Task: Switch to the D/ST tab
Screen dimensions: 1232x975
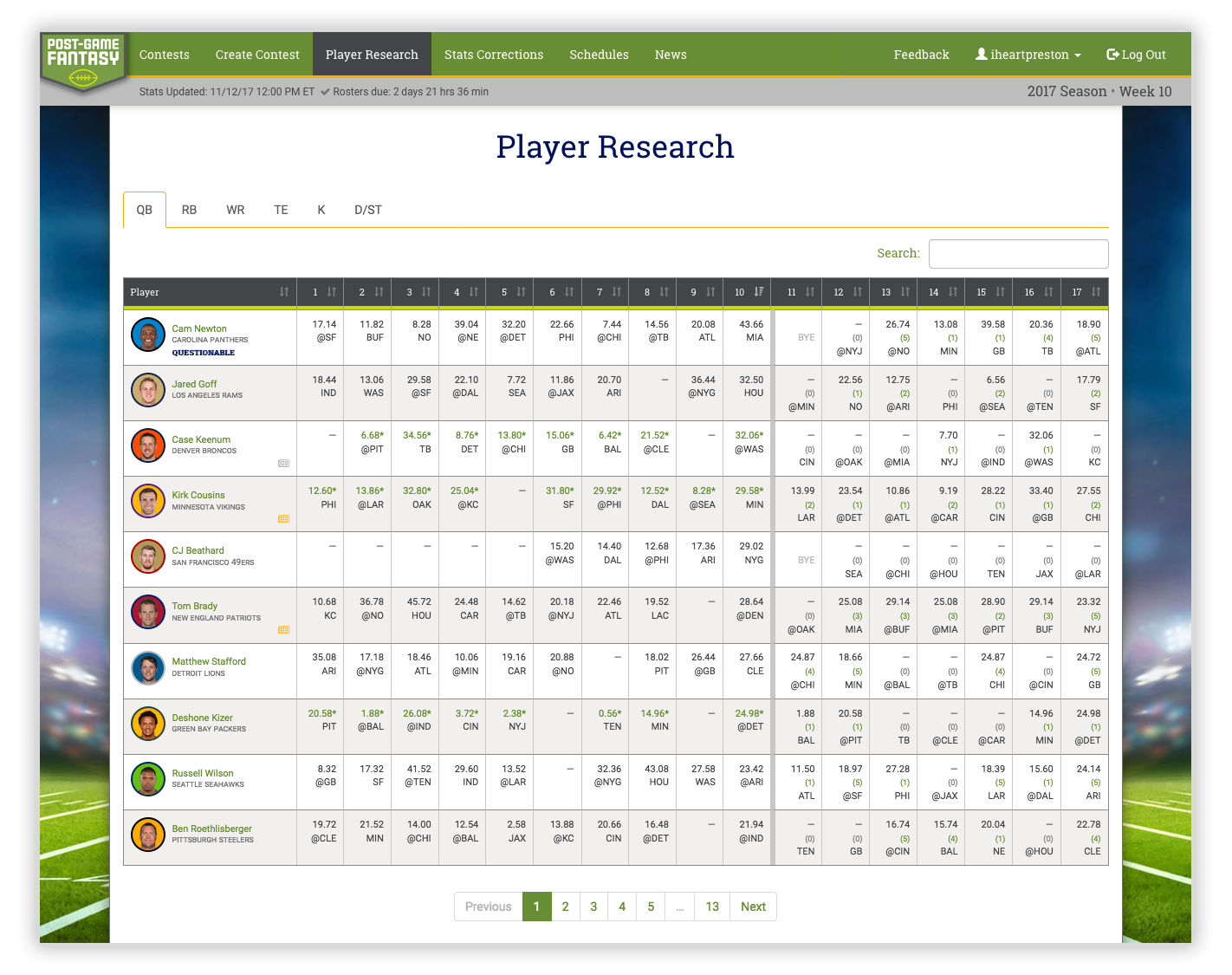Action: point(368,210)
